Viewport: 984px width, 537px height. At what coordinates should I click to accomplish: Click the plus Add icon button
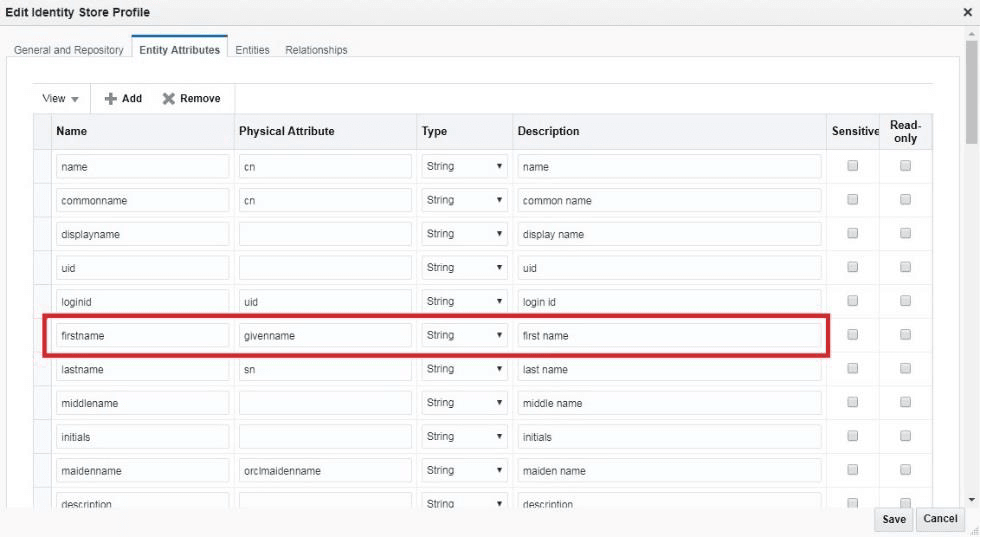(123, 98)
